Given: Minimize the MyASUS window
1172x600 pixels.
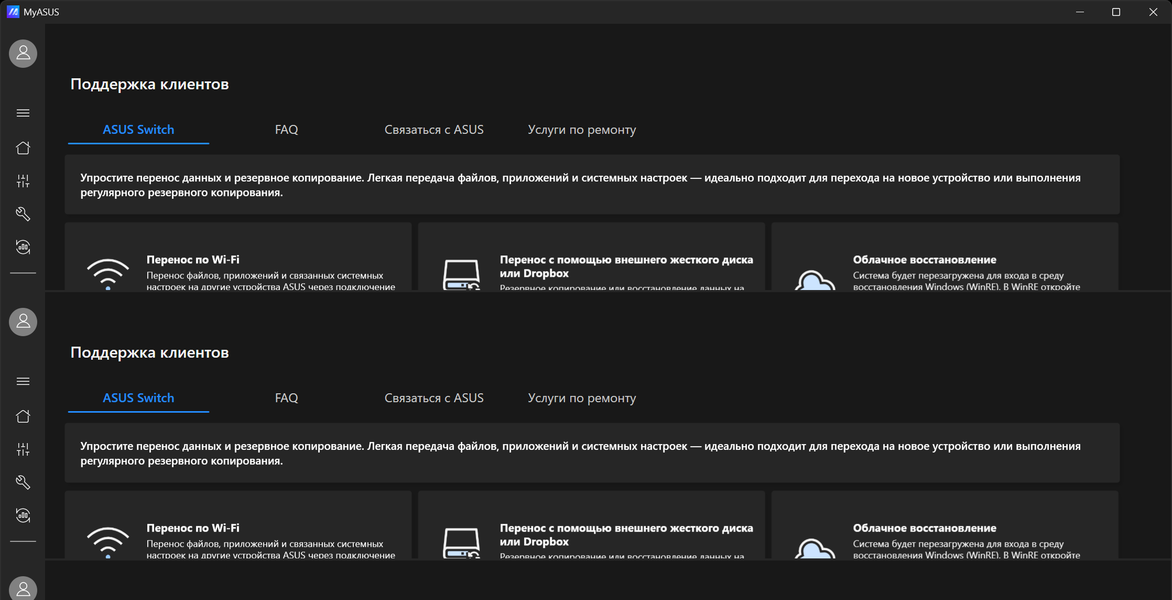Looking at the screenshot, I should (1080, 11).
